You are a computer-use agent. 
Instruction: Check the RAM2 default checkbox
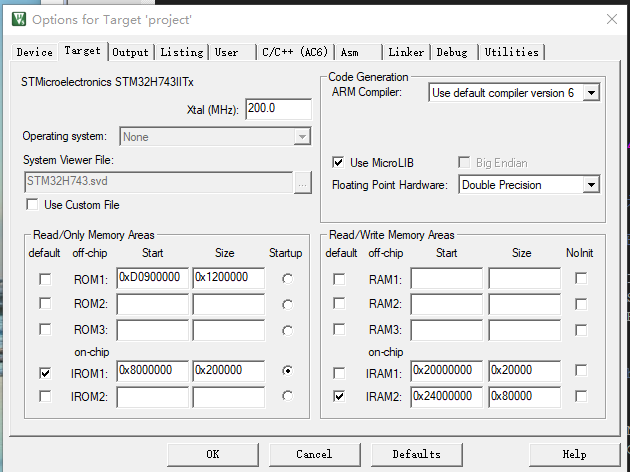click(x=339, y=303)
